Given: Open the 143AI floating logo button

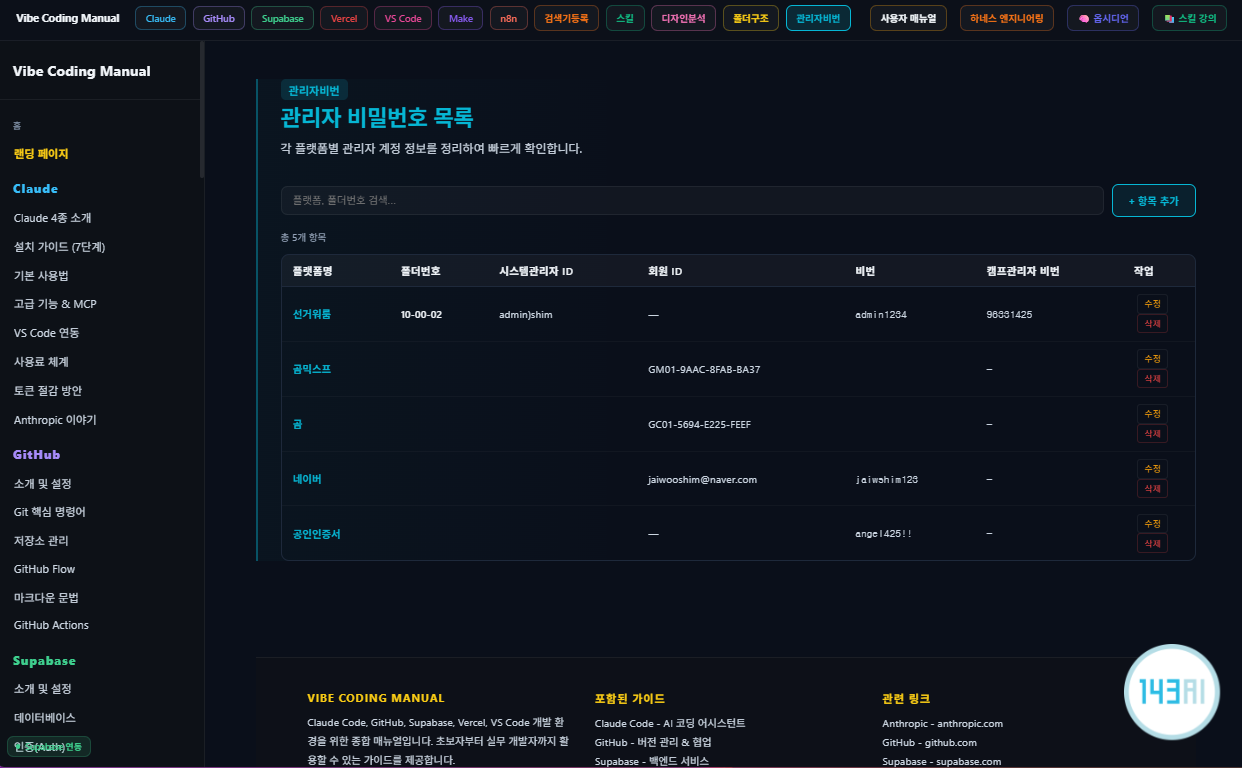Looking at the screenshot, I should 1172,692.
